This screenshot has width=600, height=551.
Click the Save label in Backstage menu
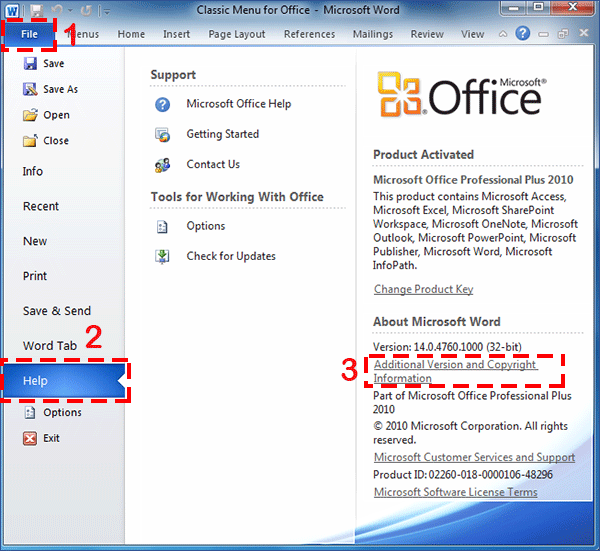click(54, 64)
